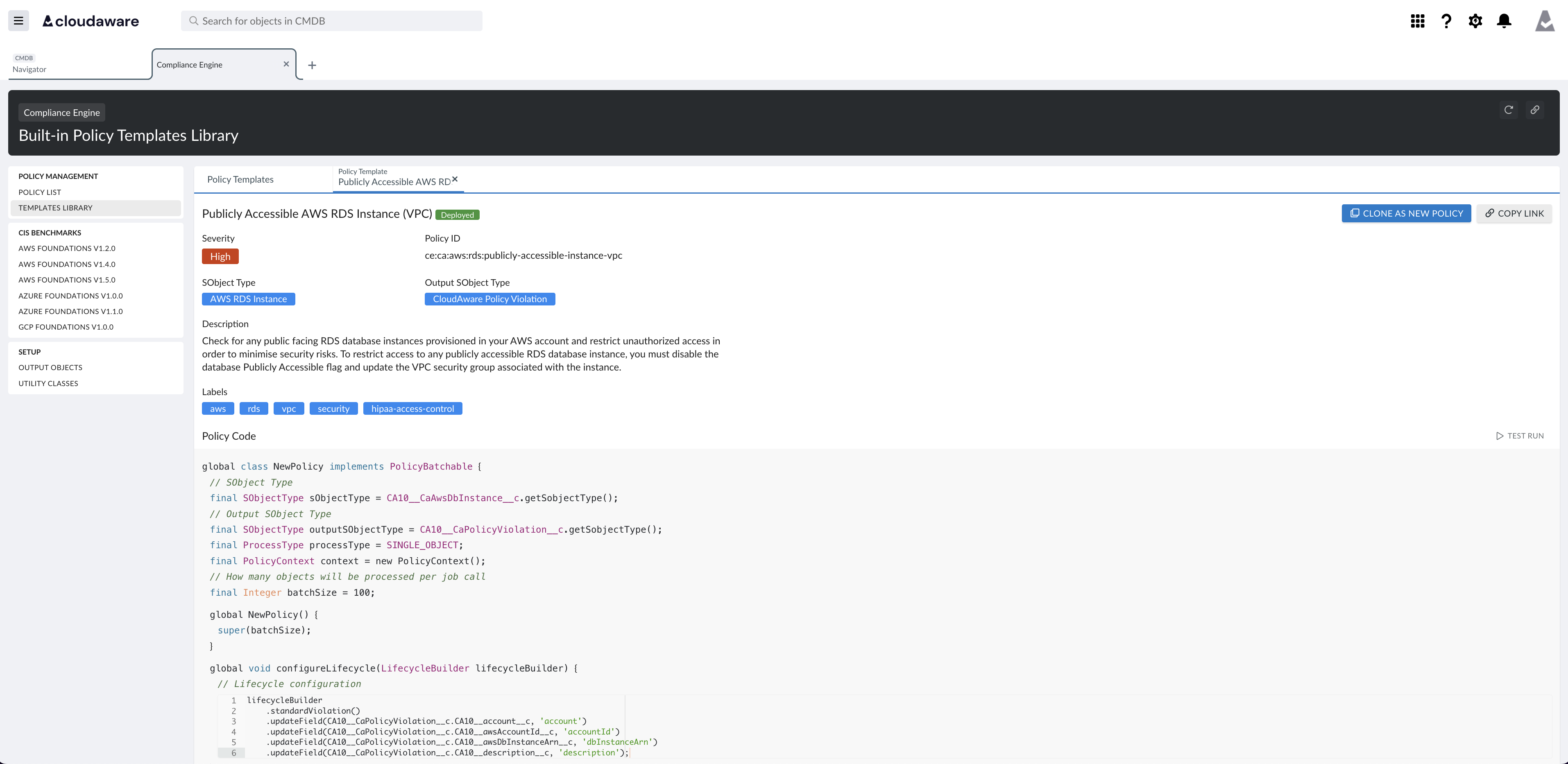The width and height of the screenshot is (1568, 764).
Task: Open the apps grid launcher
Action: point(1418,21)
